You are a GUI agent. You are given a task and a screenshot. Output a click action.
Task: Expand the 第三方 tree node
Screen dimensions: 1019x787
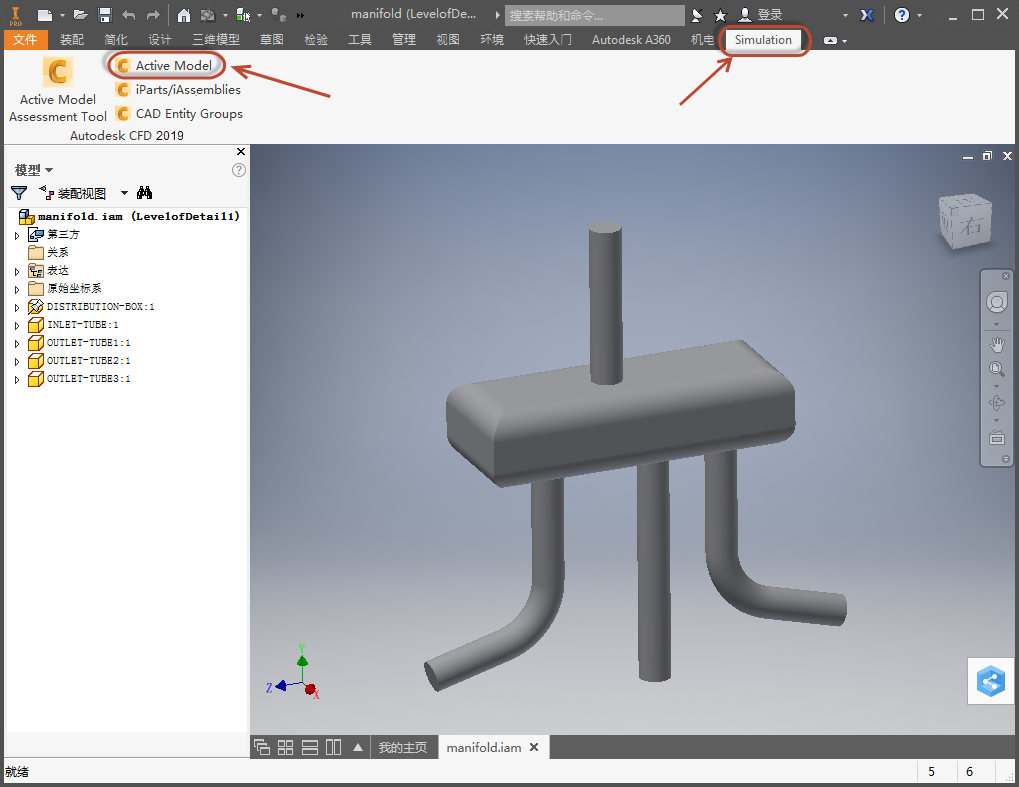(x=17, y=235)
